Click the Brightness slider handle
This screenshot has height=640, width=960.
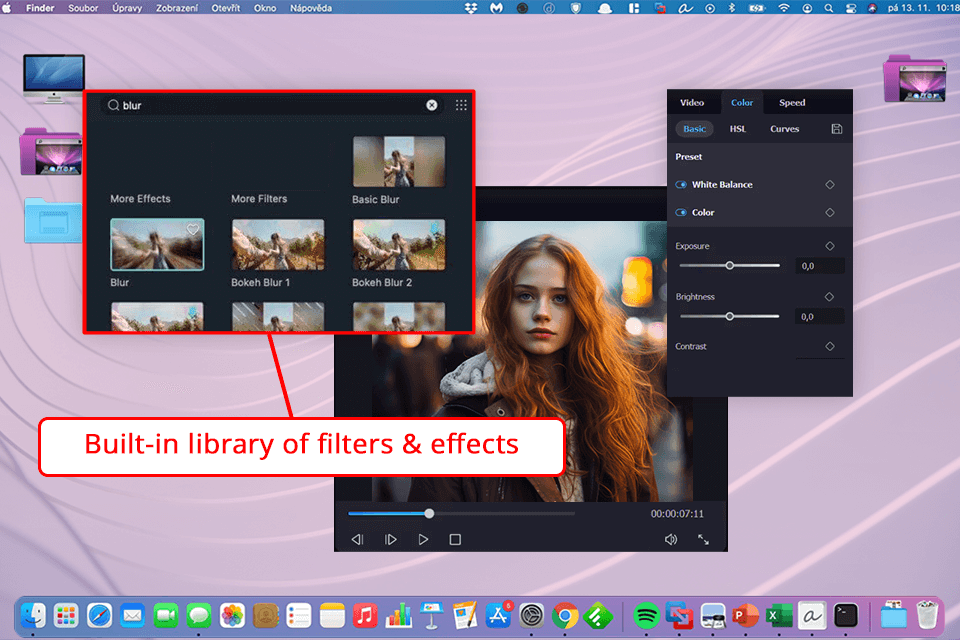[x=729, y=317]
